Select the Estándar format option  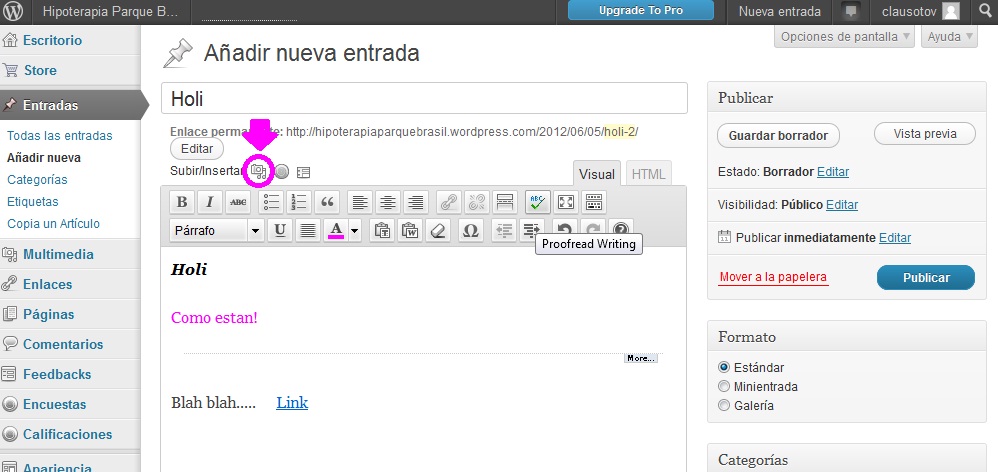click(x=725, y=367)
